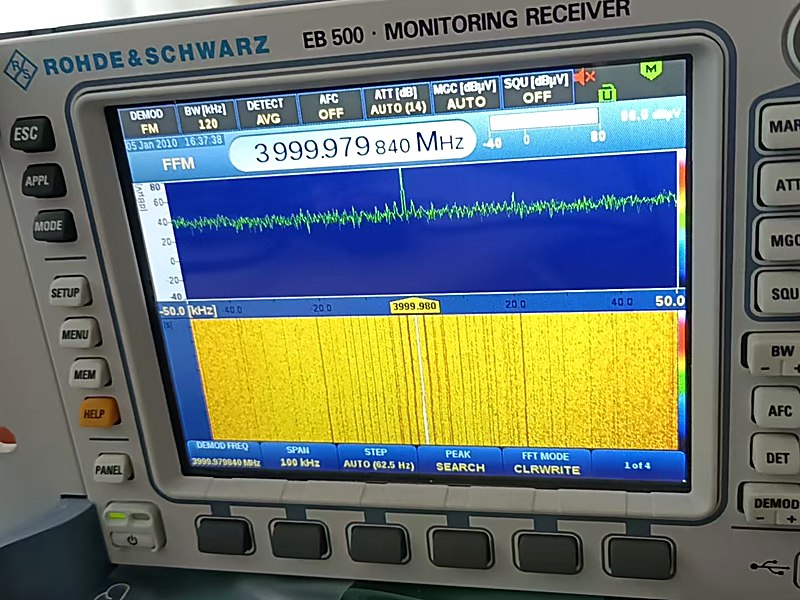Open the ATT [dB] AUTO (14) field
The height and width of the screenshot is (600, 800).
click(397, 101)
